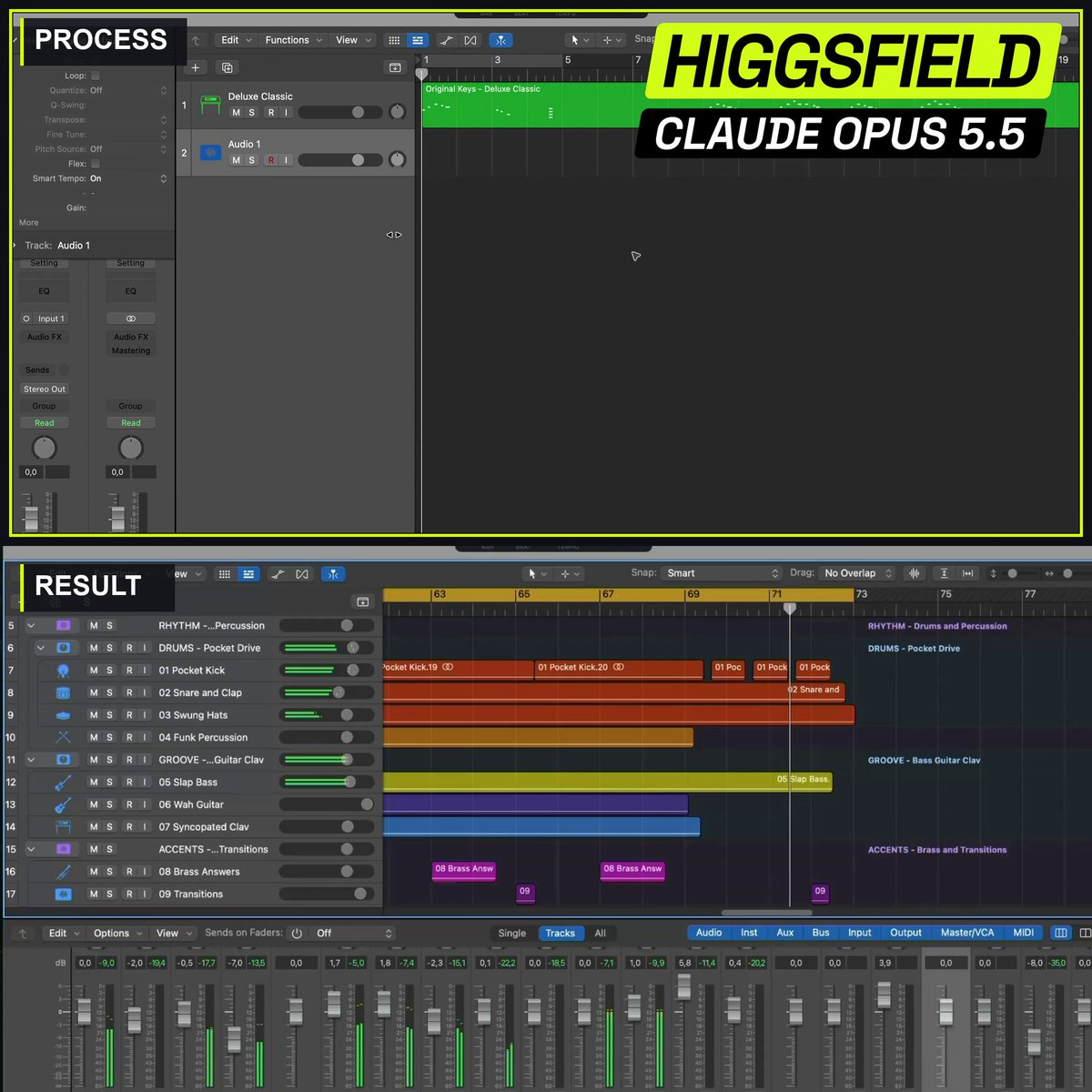This screenshot has width=1092, height=1092.
Task: Toggle the Master/VCA mixer filter
Action: [x=967, y=933]
